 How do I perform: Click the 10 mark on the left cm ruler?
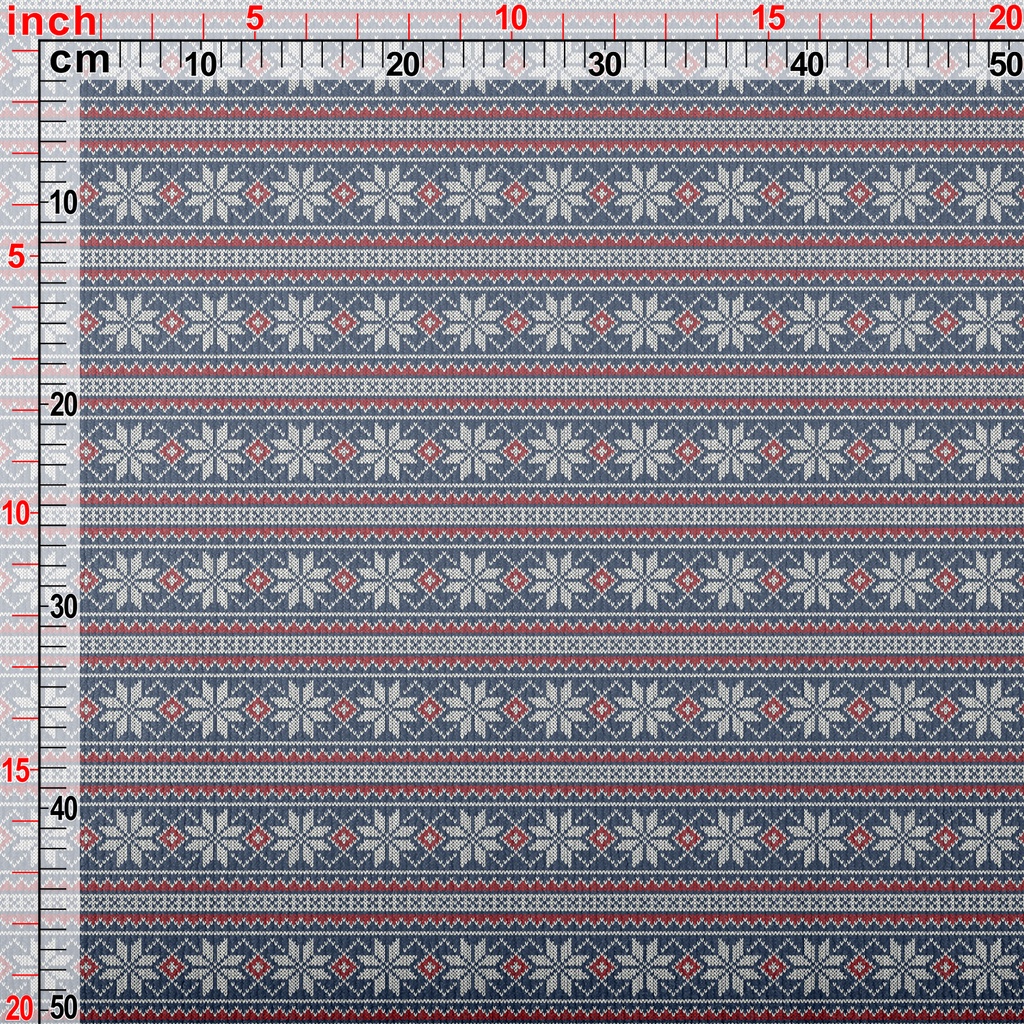pos(62,203)
